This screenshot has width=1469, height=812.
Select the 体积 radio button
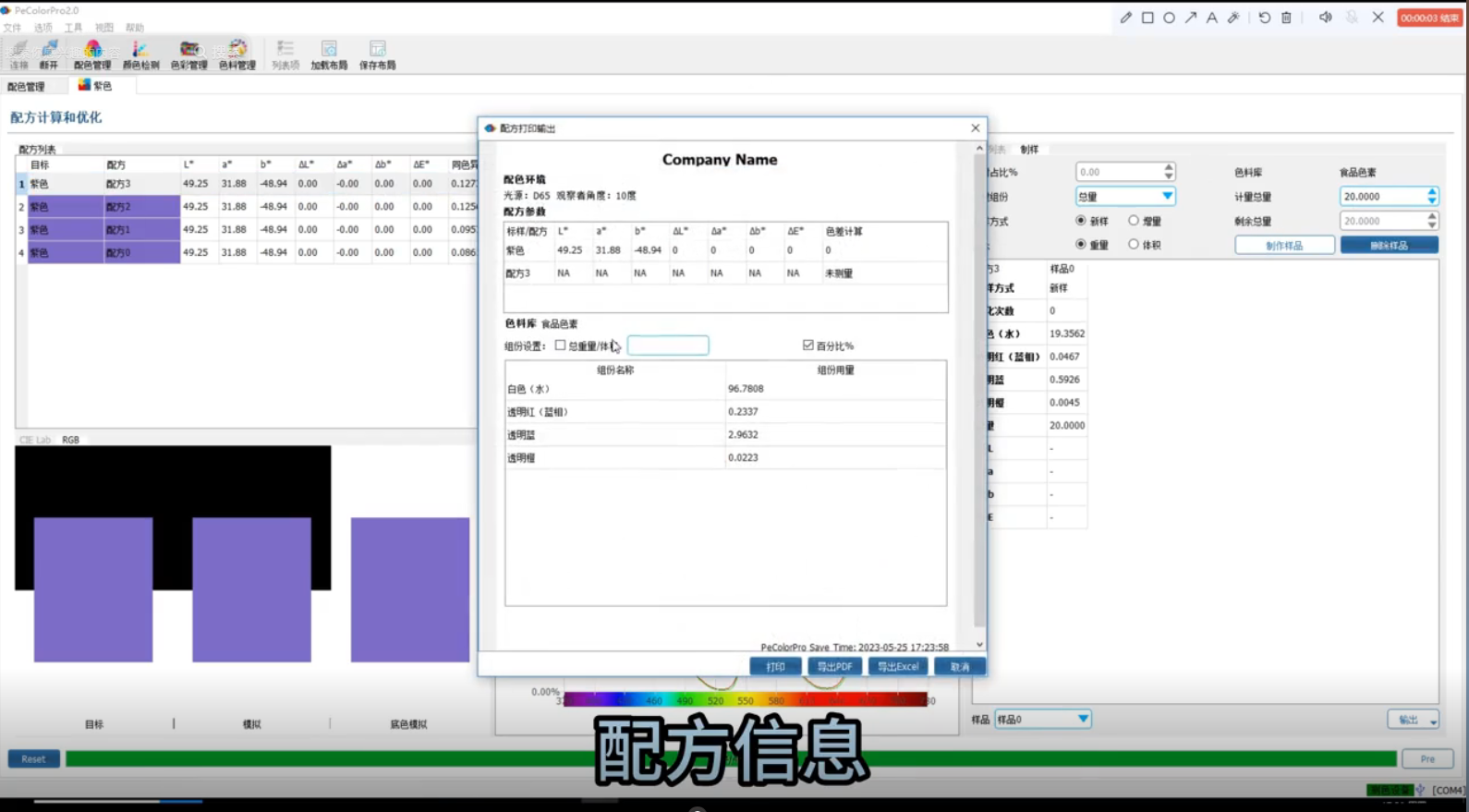pos(1133,245)
